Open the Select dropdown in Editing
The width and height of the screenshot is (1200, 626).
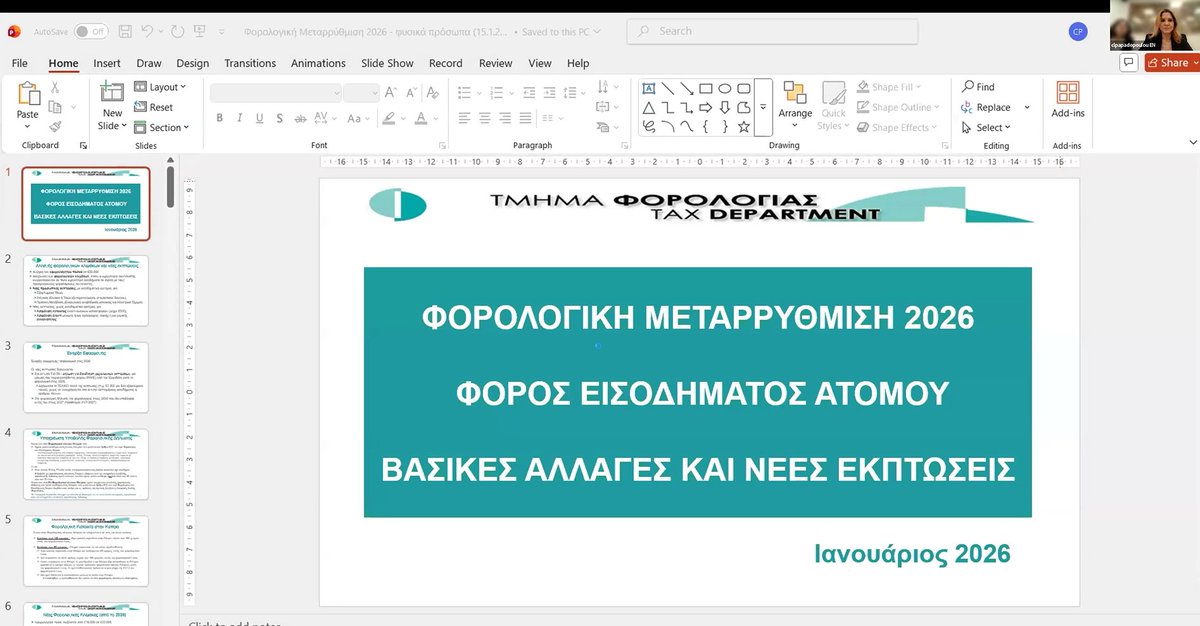tap(986, 127)
